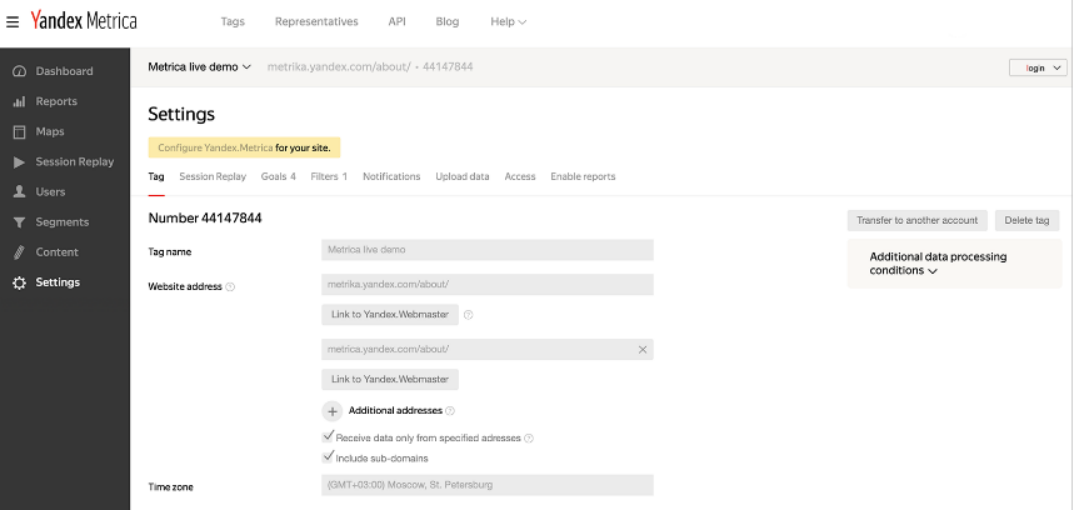
Task: Switch to the Goals tab
Action: coord(278,177)
